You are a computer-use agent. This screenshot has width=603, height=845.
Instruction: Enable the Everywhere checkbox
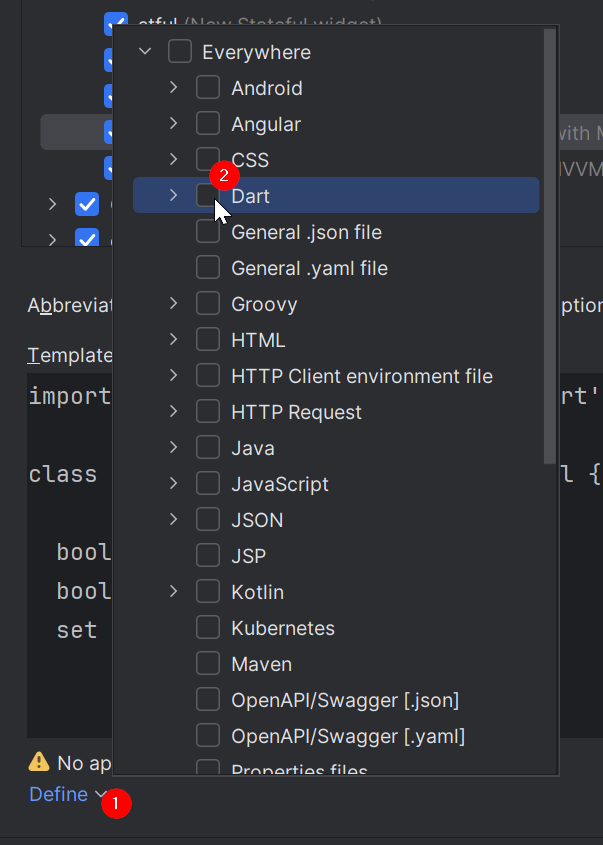pyautogui.click(x=180, y=52)
